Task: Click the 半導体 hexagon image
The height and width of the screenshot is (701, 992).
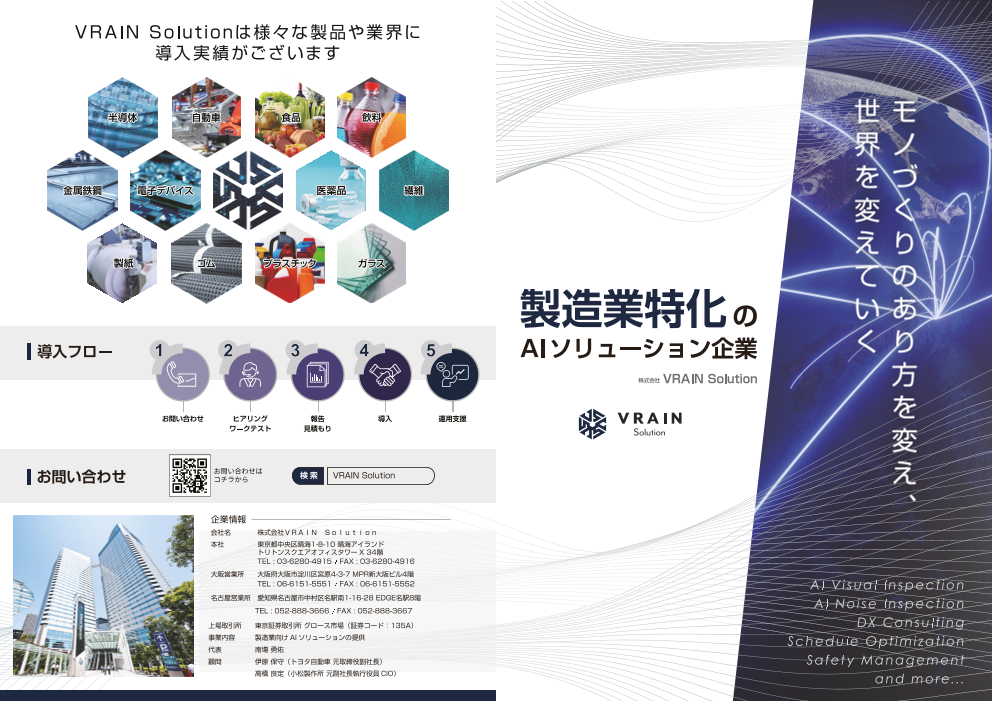Action: (123, 117)
